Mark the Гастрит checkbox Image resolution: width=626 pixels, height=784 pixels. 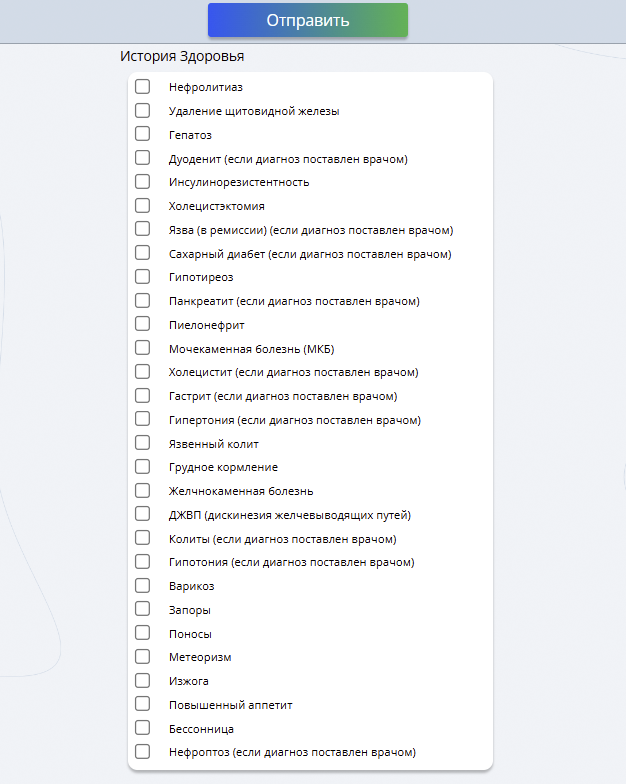(142, 396)
